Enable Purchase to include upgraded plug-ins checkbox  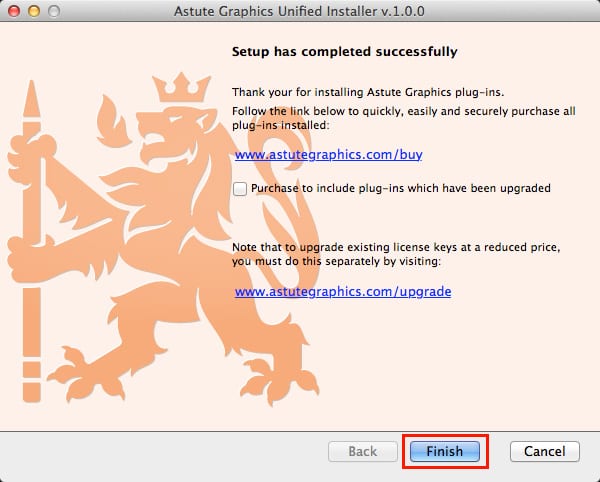pos(240,189)
